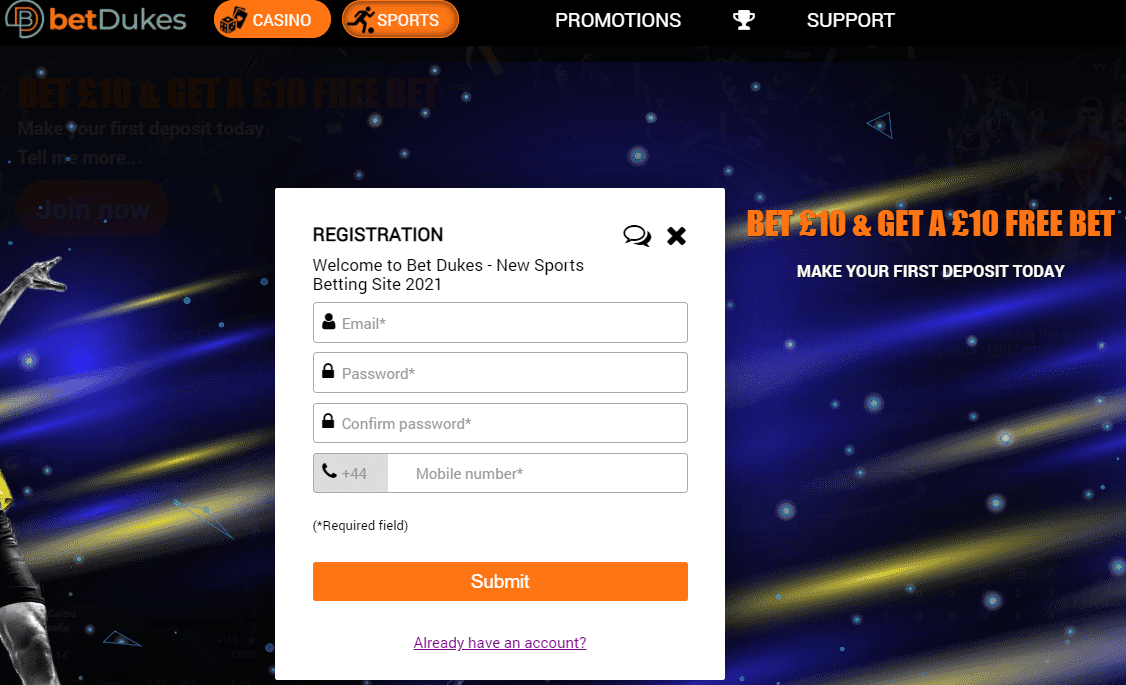Click the running figure Sports icon
This screenshot has height=685, width=1126.
360,20
